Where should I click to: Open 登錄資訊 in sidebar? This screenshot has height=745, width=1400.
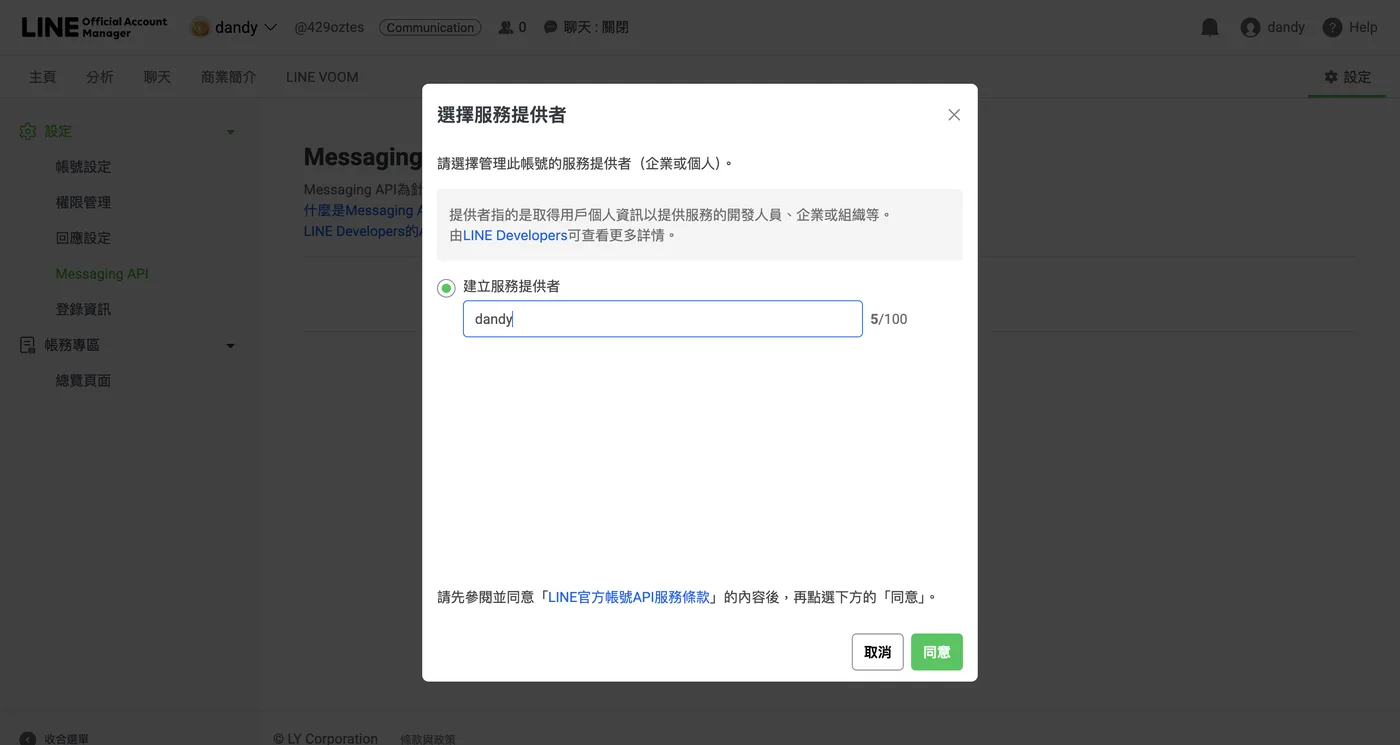click(x=83, y=309)
